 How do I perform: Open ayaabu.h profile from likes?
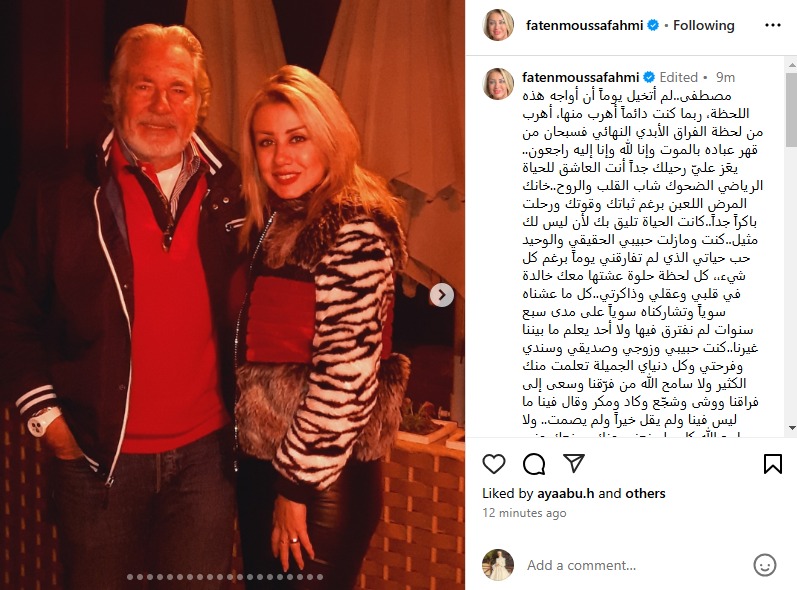tap(566, 493)
